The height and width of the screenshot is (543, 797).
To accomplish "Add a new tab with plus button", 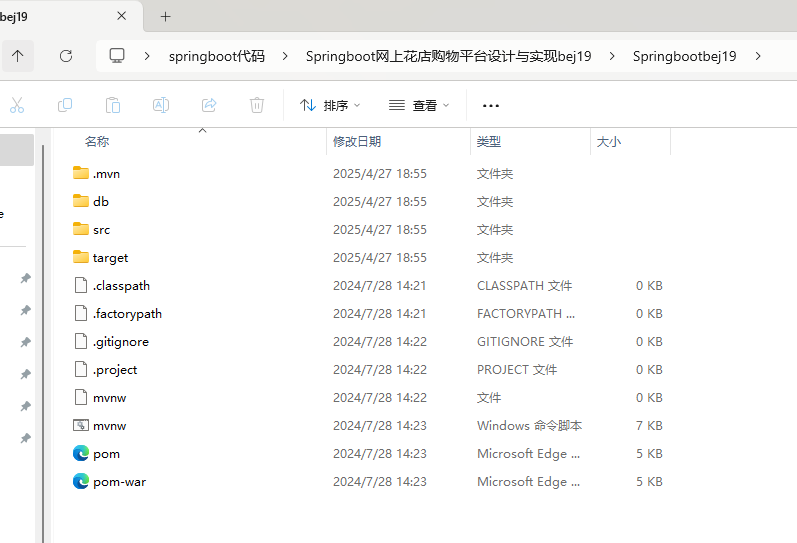I will point(165,17).
